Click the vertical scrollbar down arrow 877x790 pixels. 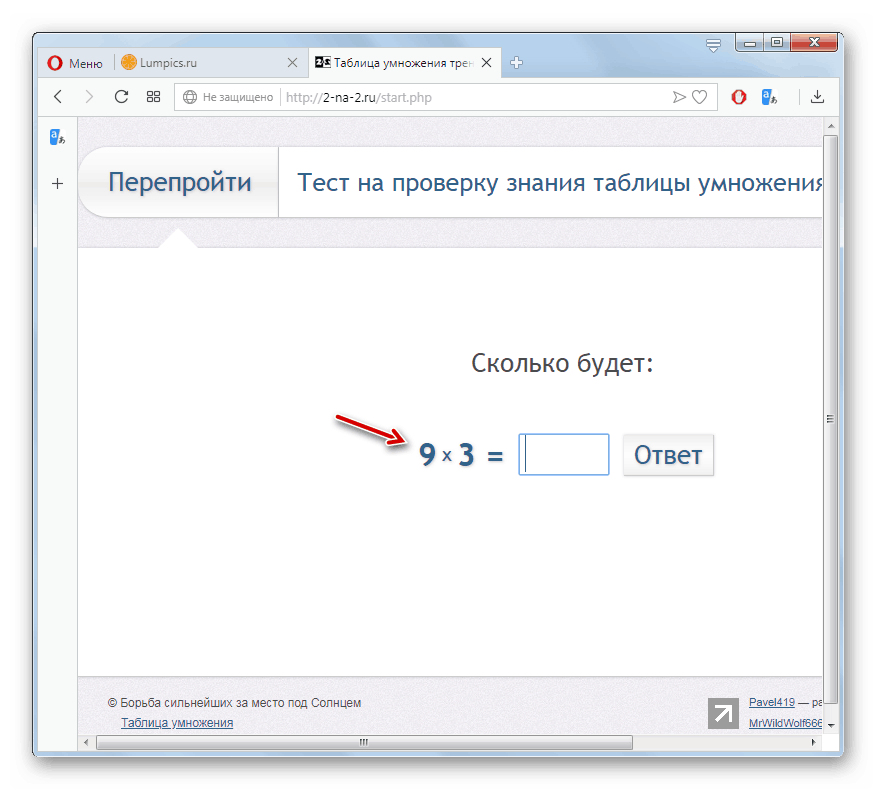click(x=831, y=725)
